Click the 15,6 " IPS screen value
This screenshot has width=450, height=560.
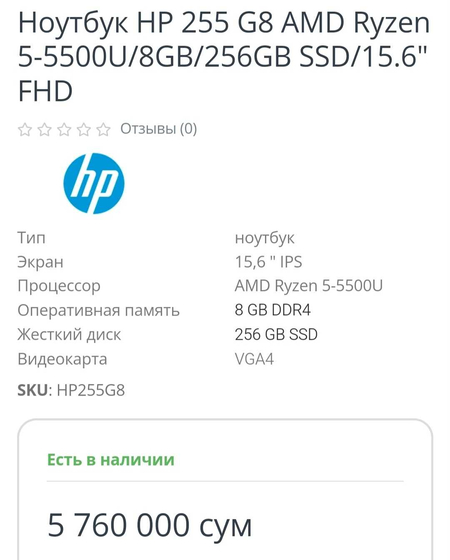click(x=268, y=262)
